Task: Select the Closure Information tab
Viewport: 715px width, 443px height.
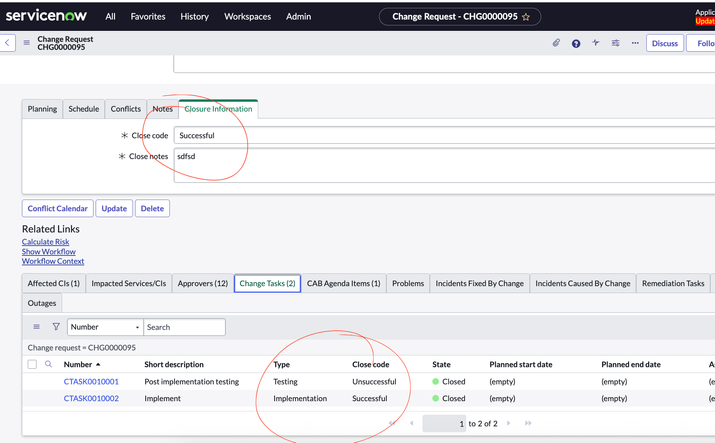Action: [x=218, y=109]
